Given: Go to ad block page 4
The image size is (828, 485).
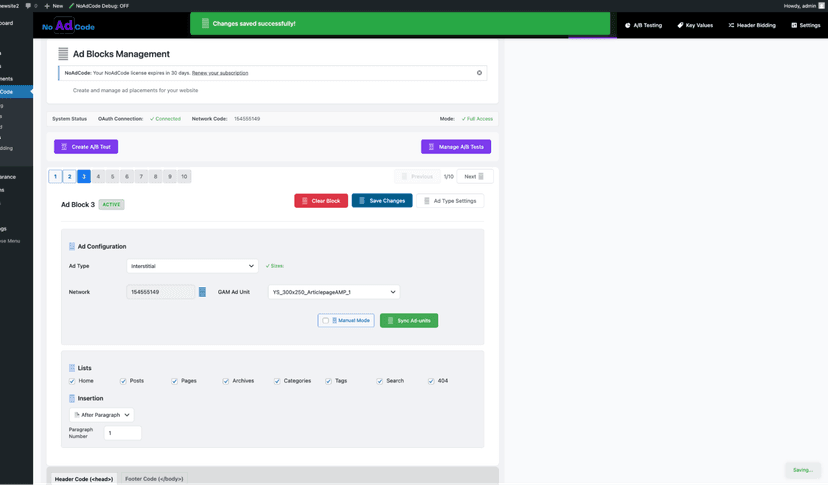Looking at the screenshot, I should [x=98, y=177].
